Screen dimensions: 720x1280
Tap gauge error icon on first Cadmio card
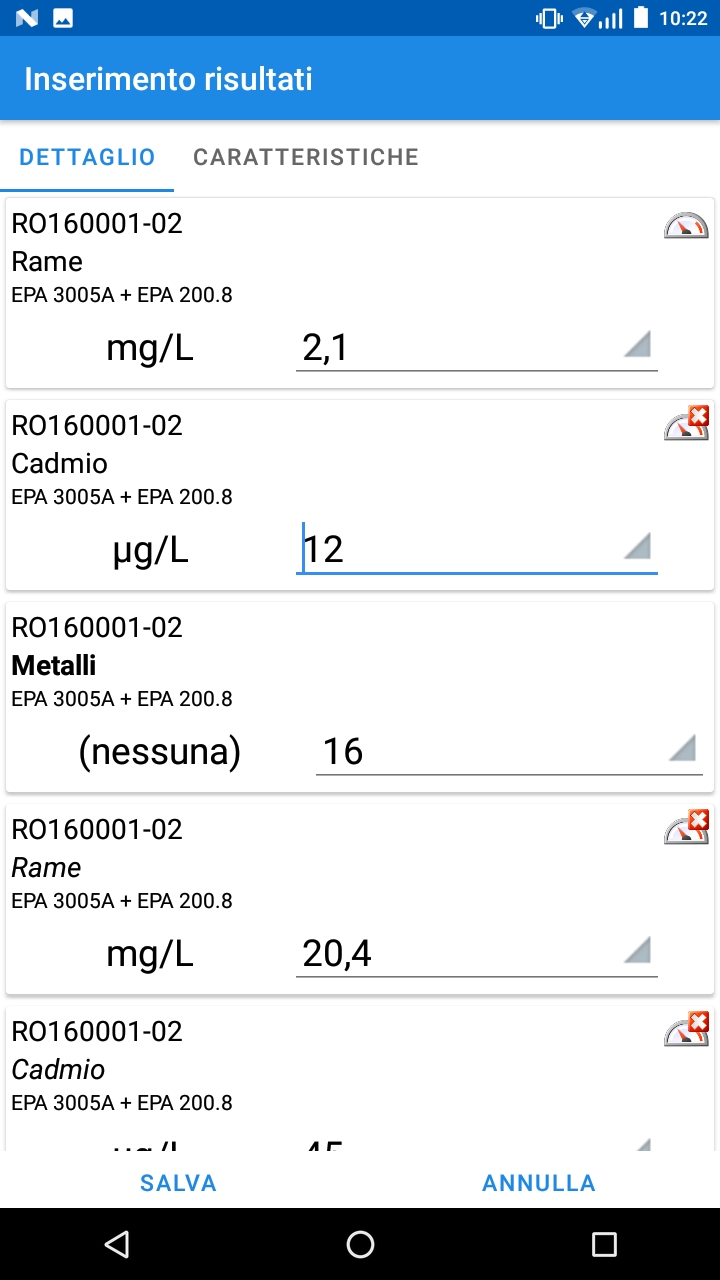686,424
